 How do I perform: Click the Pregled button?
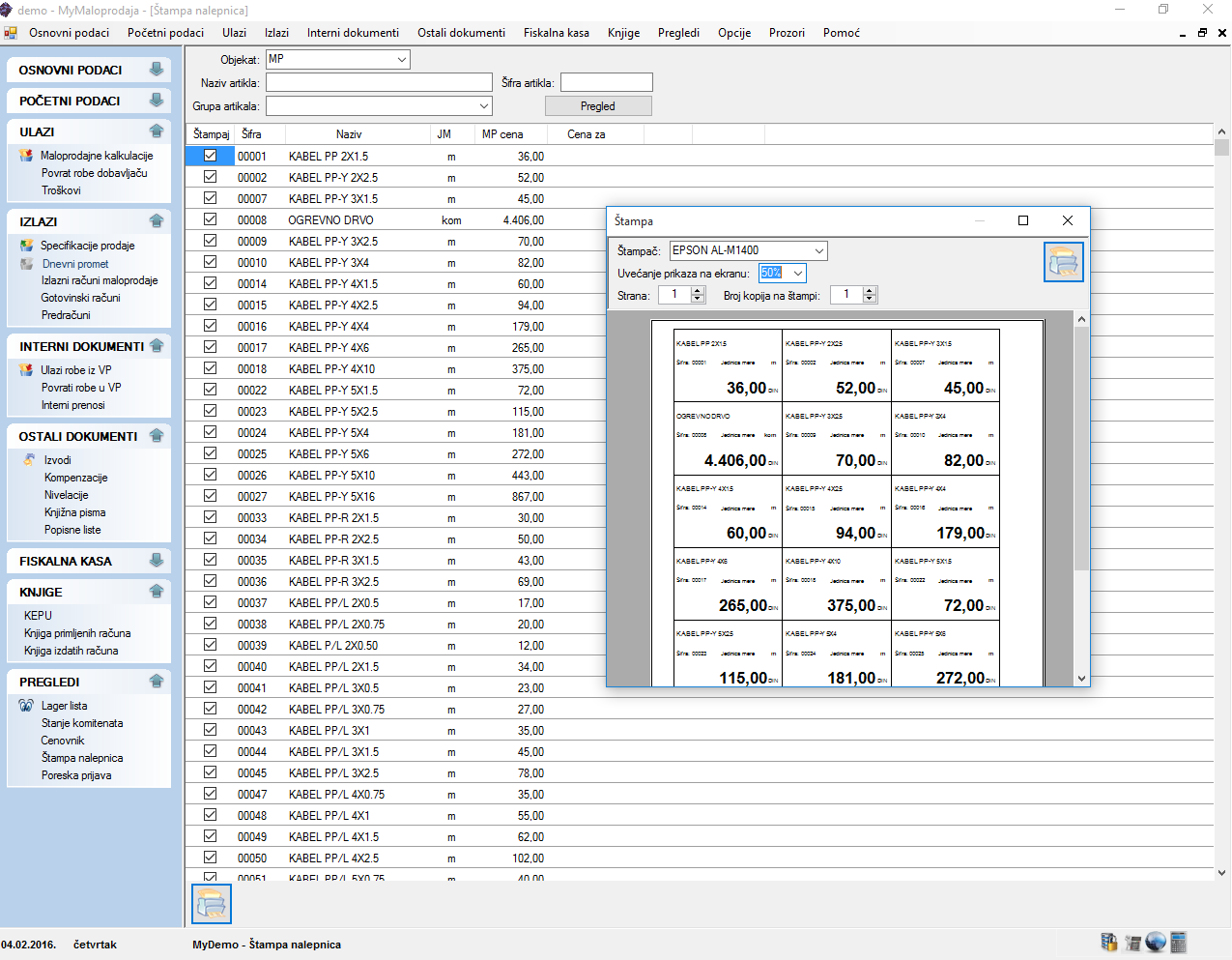(x=597, y=106)
